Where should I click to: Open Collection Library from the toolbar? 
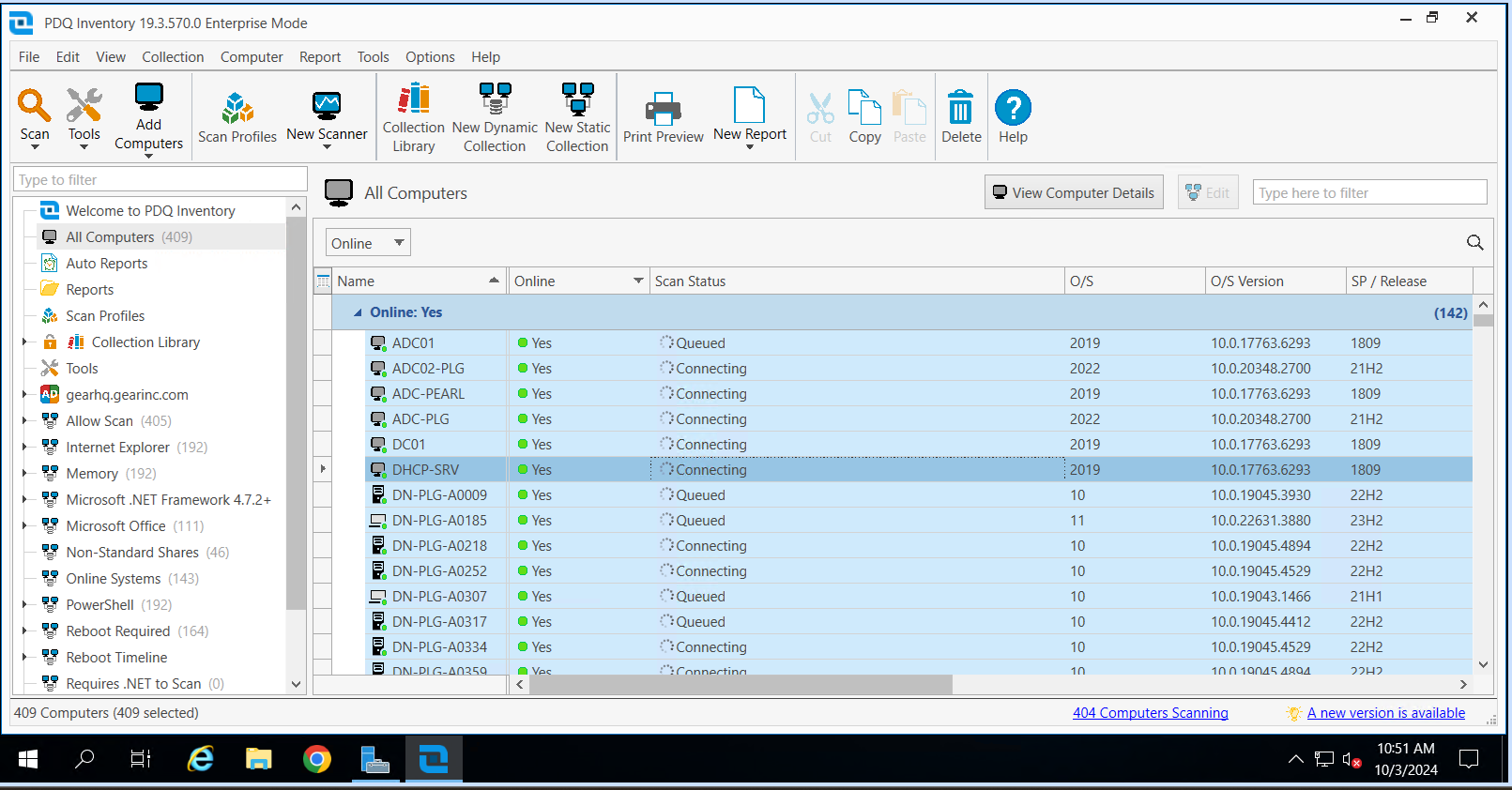(413, 99)
